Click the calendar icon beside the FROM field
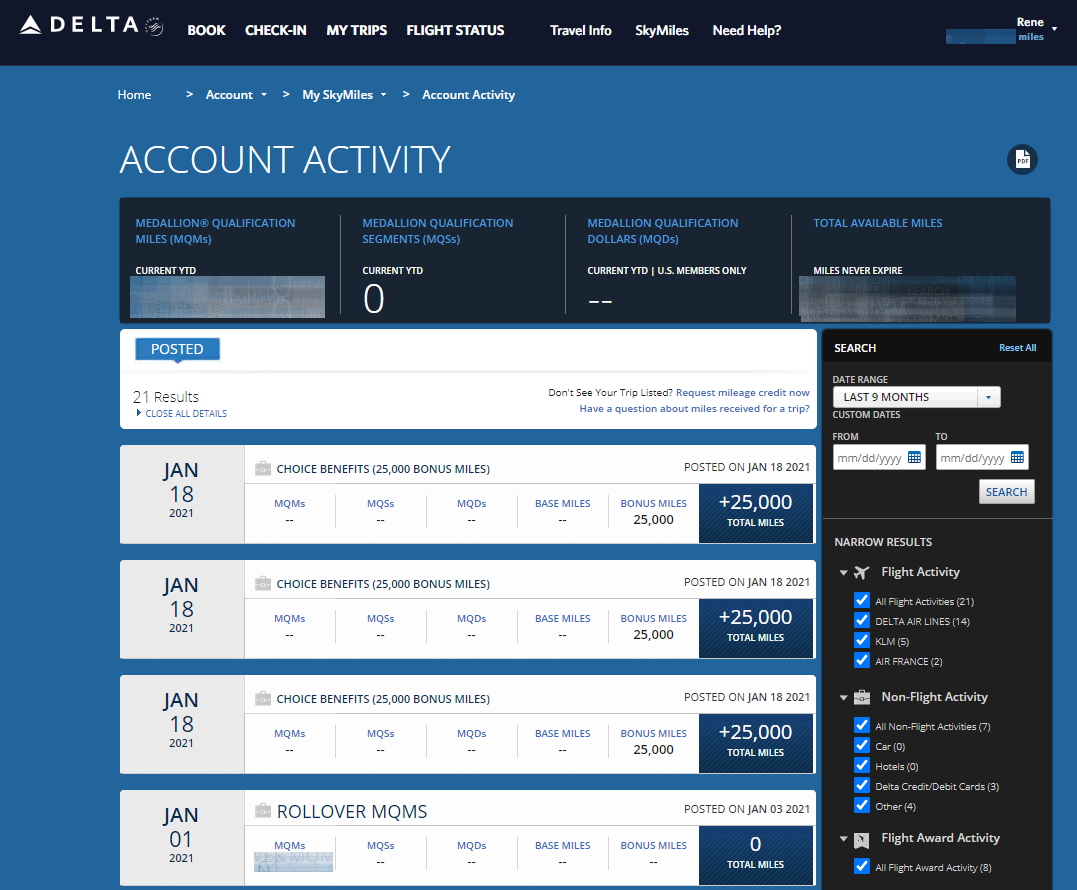The height and width of the screenshot is (890, 1077). [916, 457]
